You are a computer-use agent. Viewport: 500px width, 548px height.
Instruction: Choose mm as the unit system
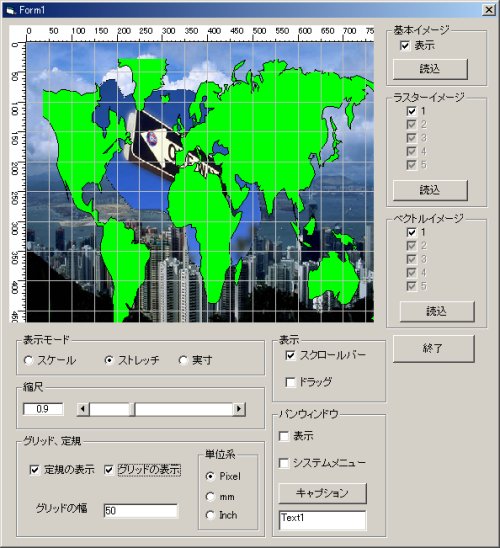pyautogui.click(x=210, y=496)
